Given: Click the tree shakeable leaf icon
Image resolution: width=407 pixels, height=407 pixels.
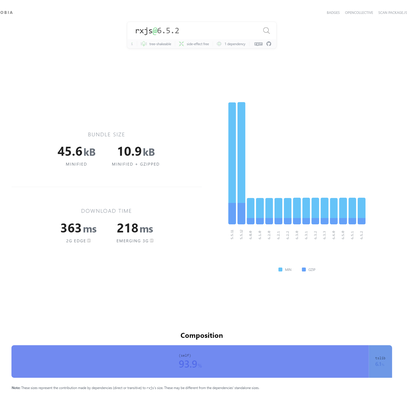Looking at the screenshot, I should (144, 44).
